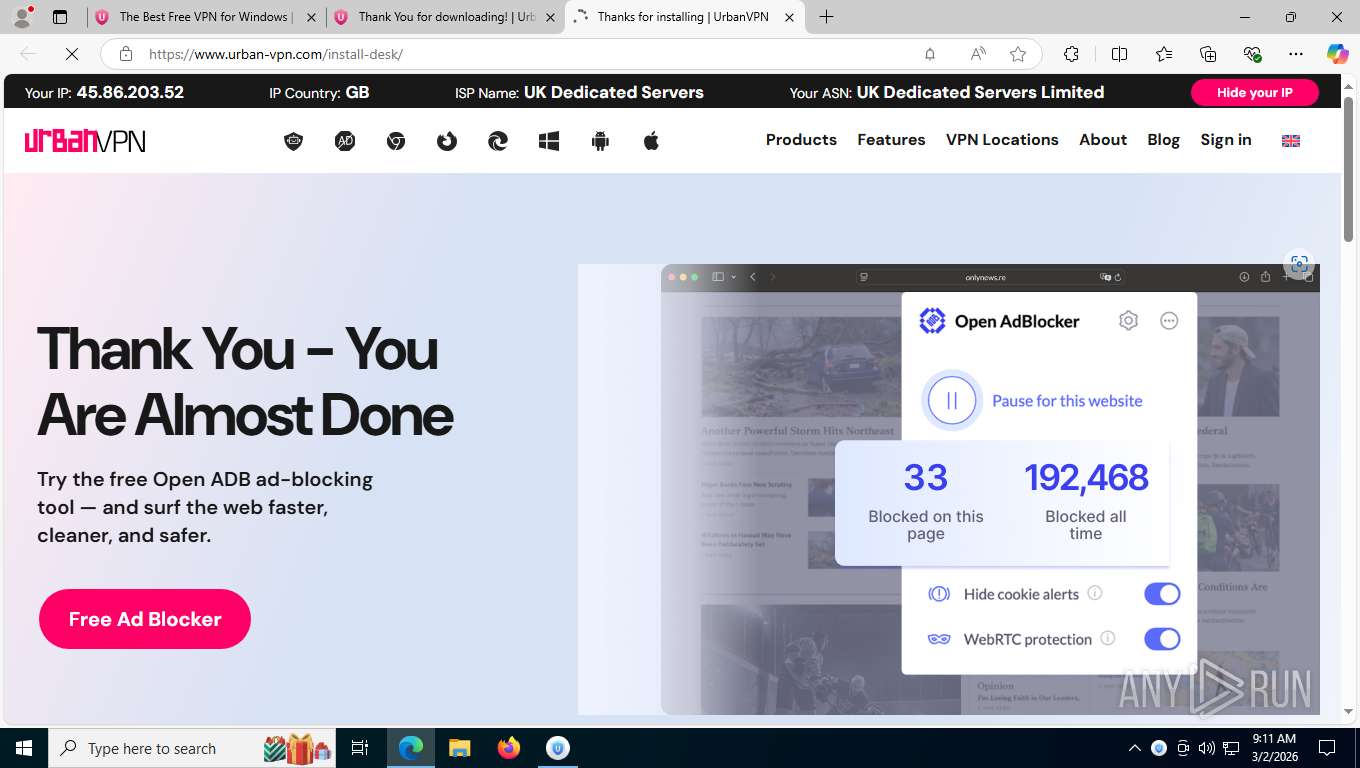
Task: Open Collections panel
Action: [x=1208, y=54]
